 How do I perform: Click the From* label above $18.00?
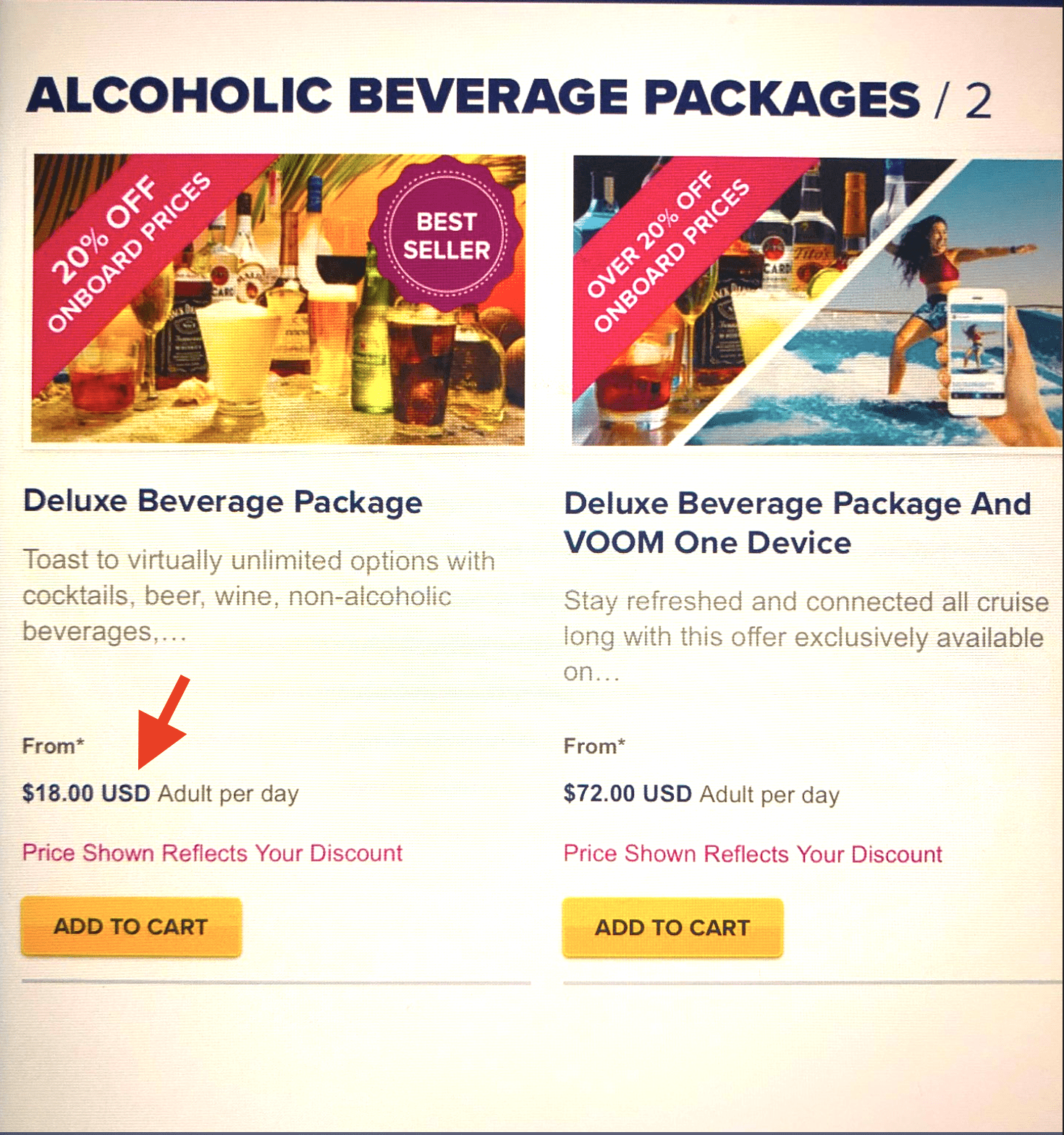click(x=54, y=746)
